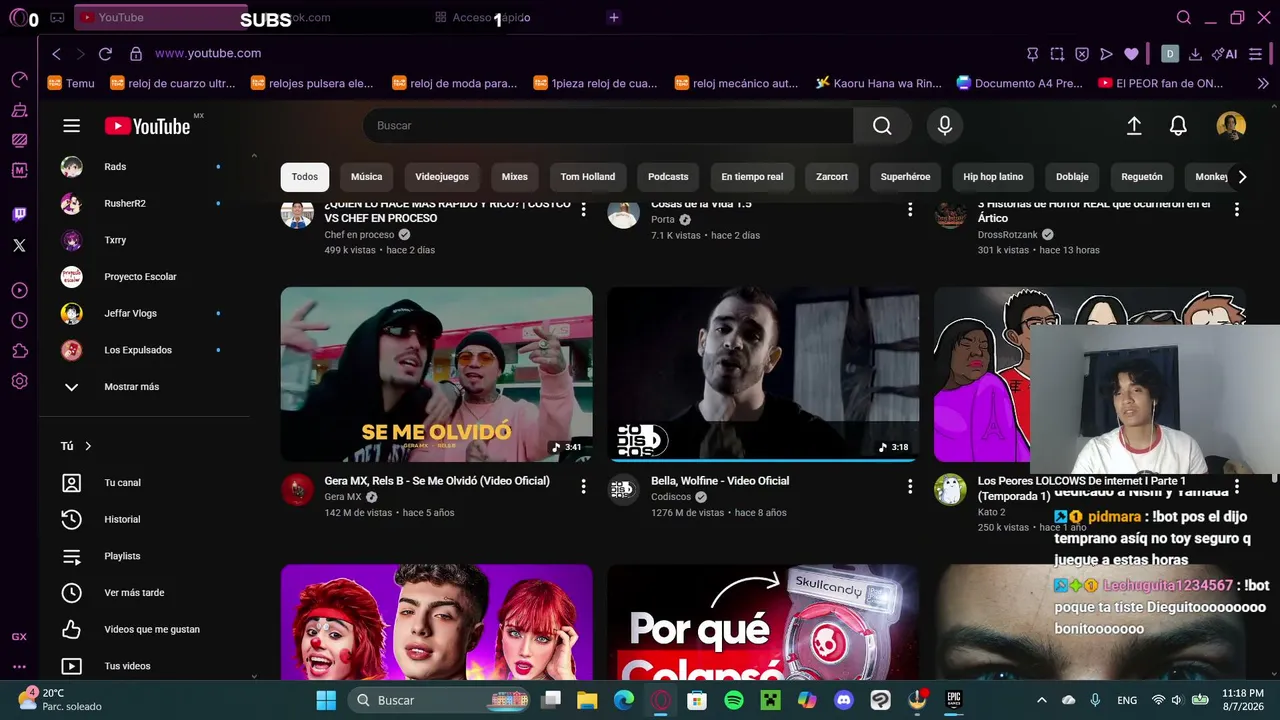The height and width of the screenshot is (720, 1280).
Task: Click the Windows Start button
Action: coord(326,700)
